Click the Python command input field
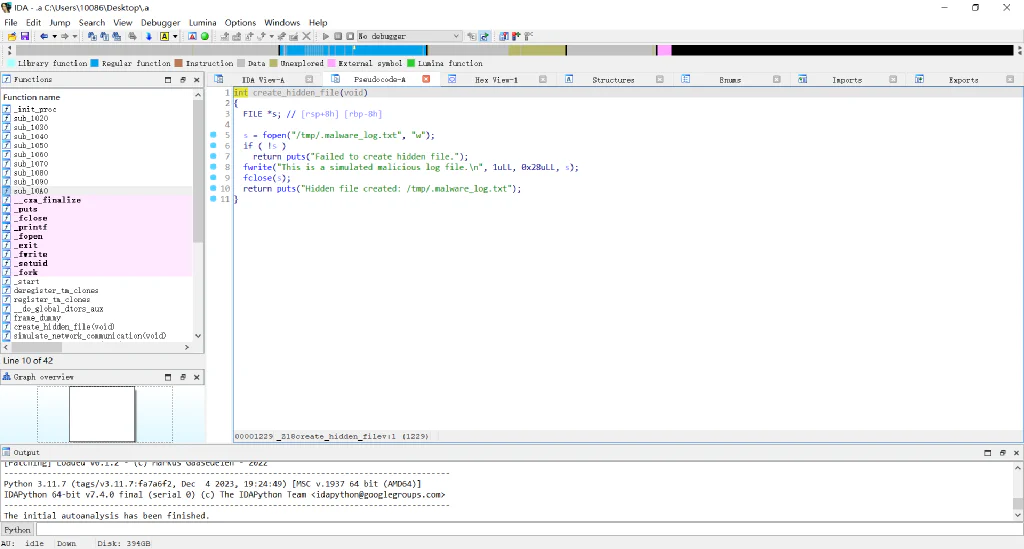 [529, 530]
